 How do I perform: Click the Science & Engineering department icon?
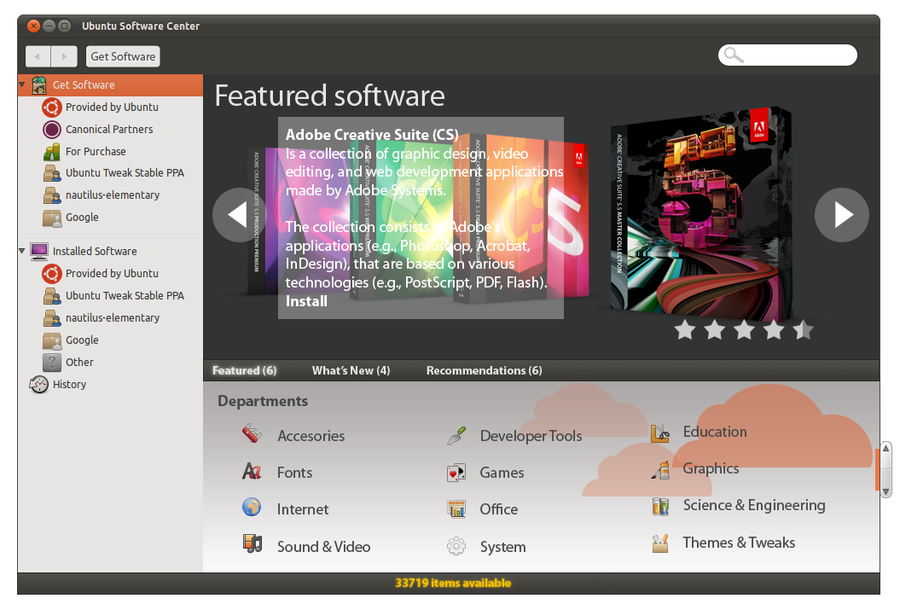661,506
